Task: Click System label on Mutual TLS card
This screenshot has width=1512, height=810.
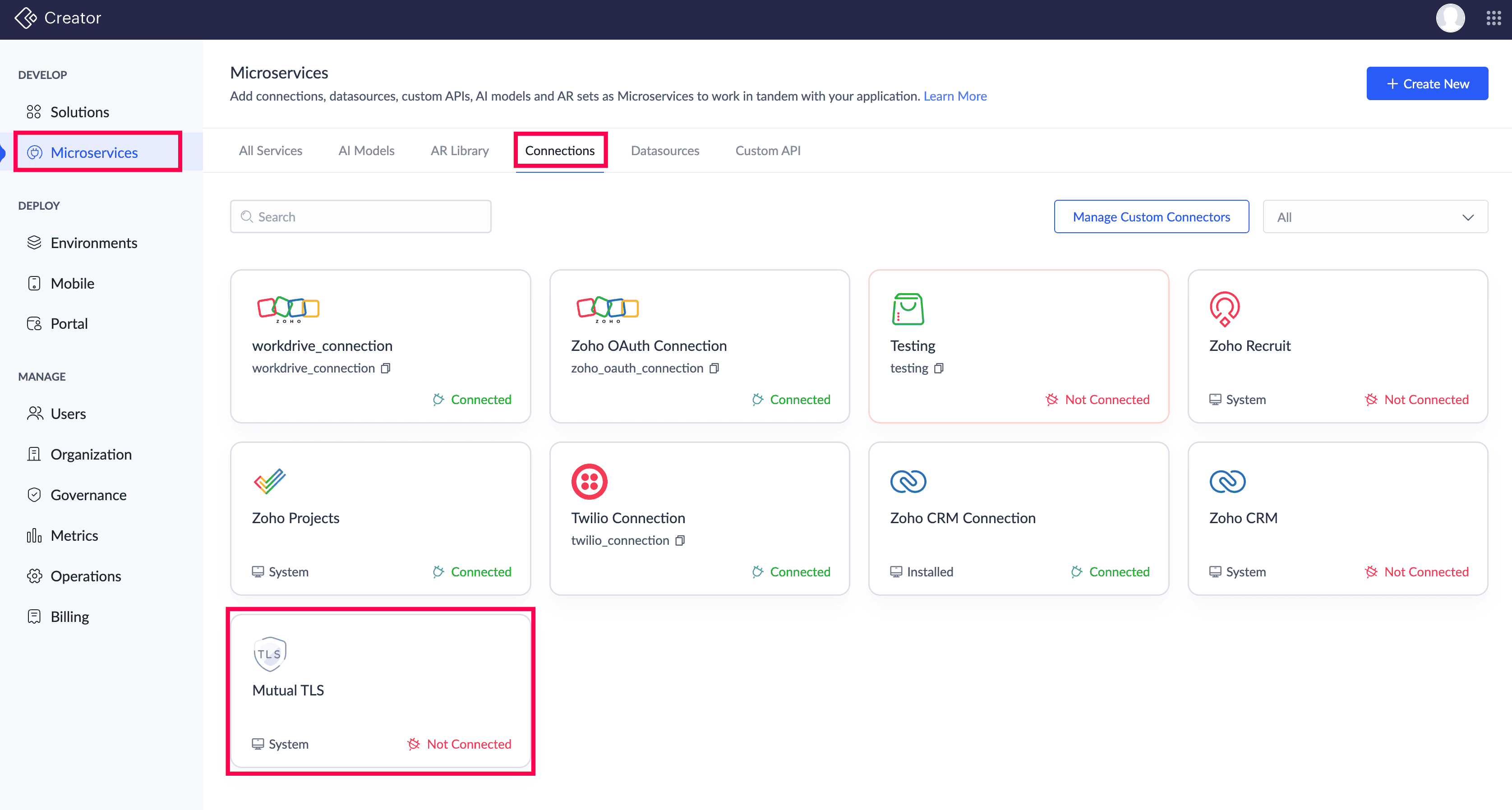Action: [x=280, y=744]
